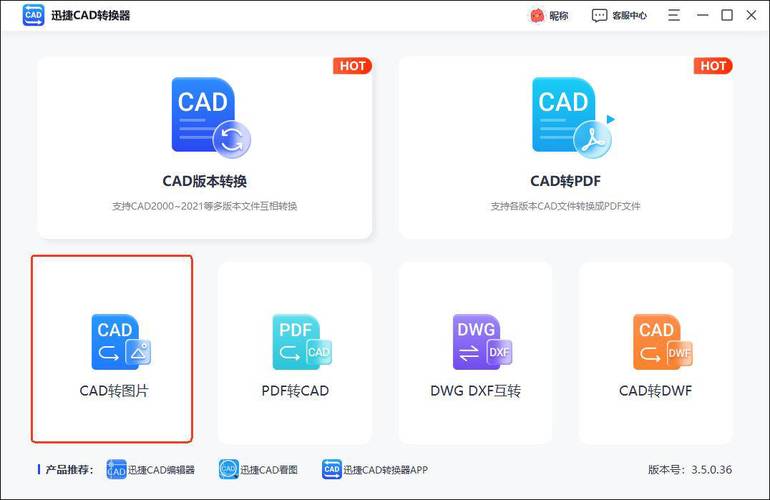Click the 迅捷CAD编辑器 product icon
The height and width of the screenshot is (500, 770).
pyautogui.click(x=116, y=470)
